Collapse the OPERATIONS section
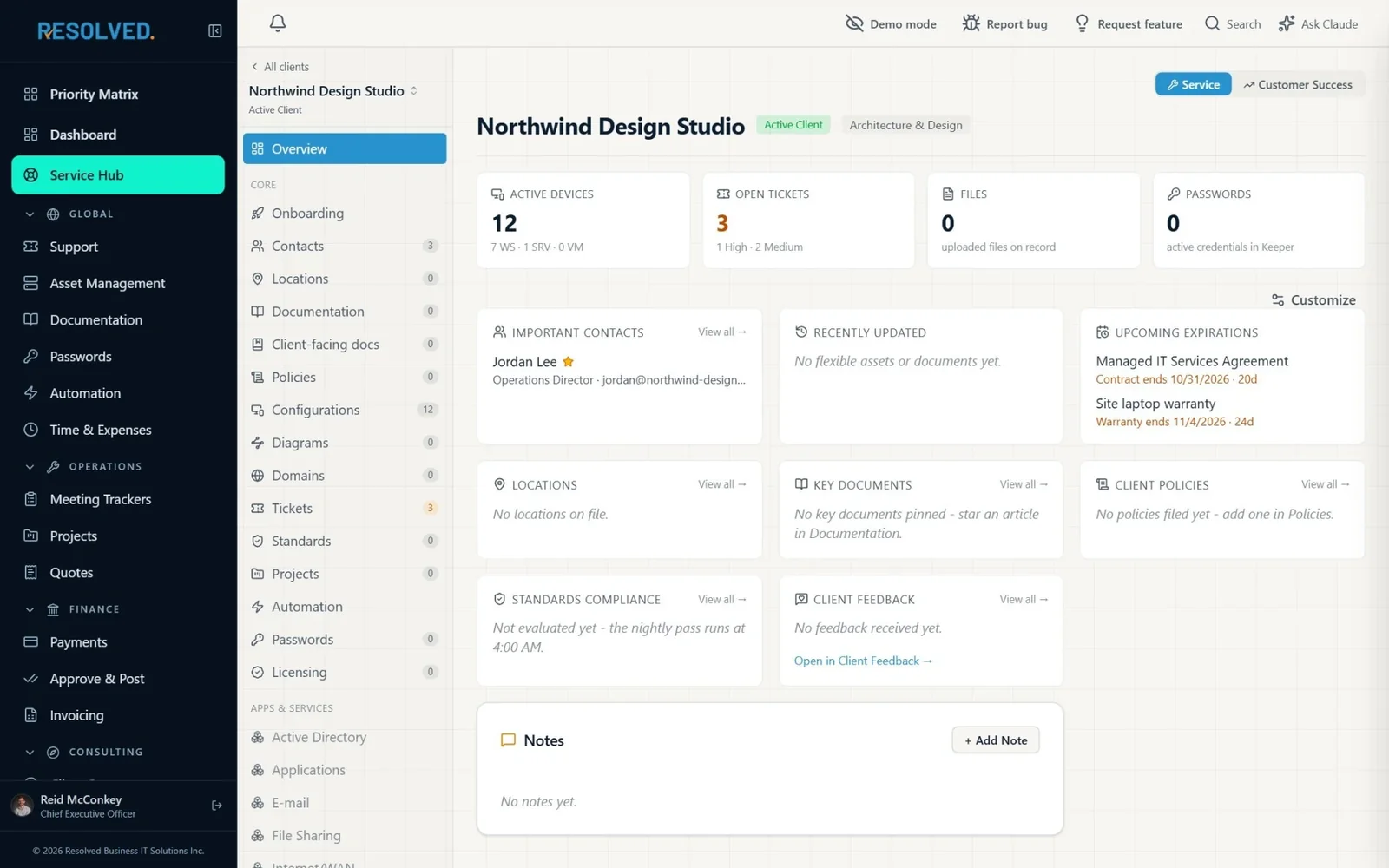 click(x=30, y=467)
